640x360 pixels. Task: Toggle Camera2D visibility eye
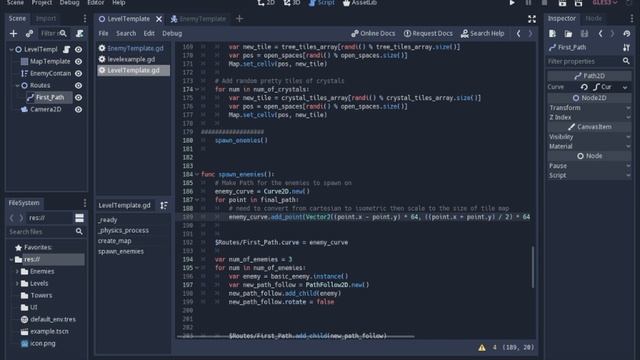[78, 109]
